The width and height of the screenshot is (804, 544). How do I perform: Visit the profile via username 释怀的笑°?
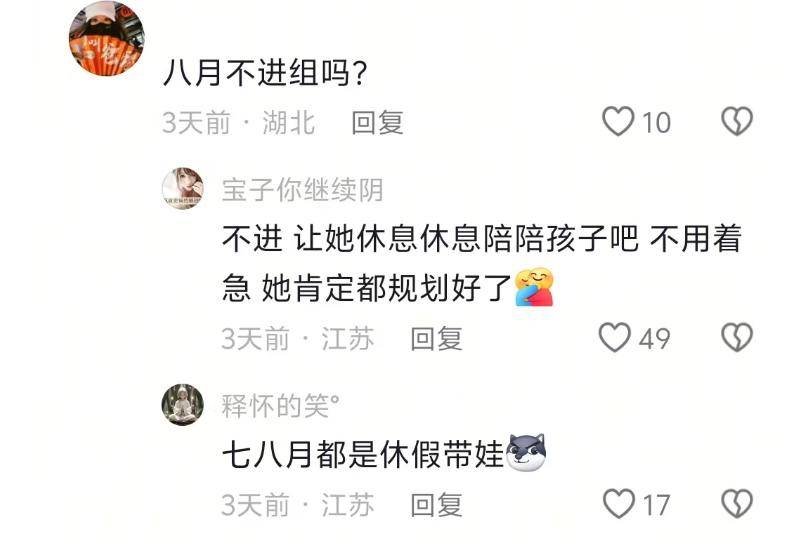coord(280,406)
